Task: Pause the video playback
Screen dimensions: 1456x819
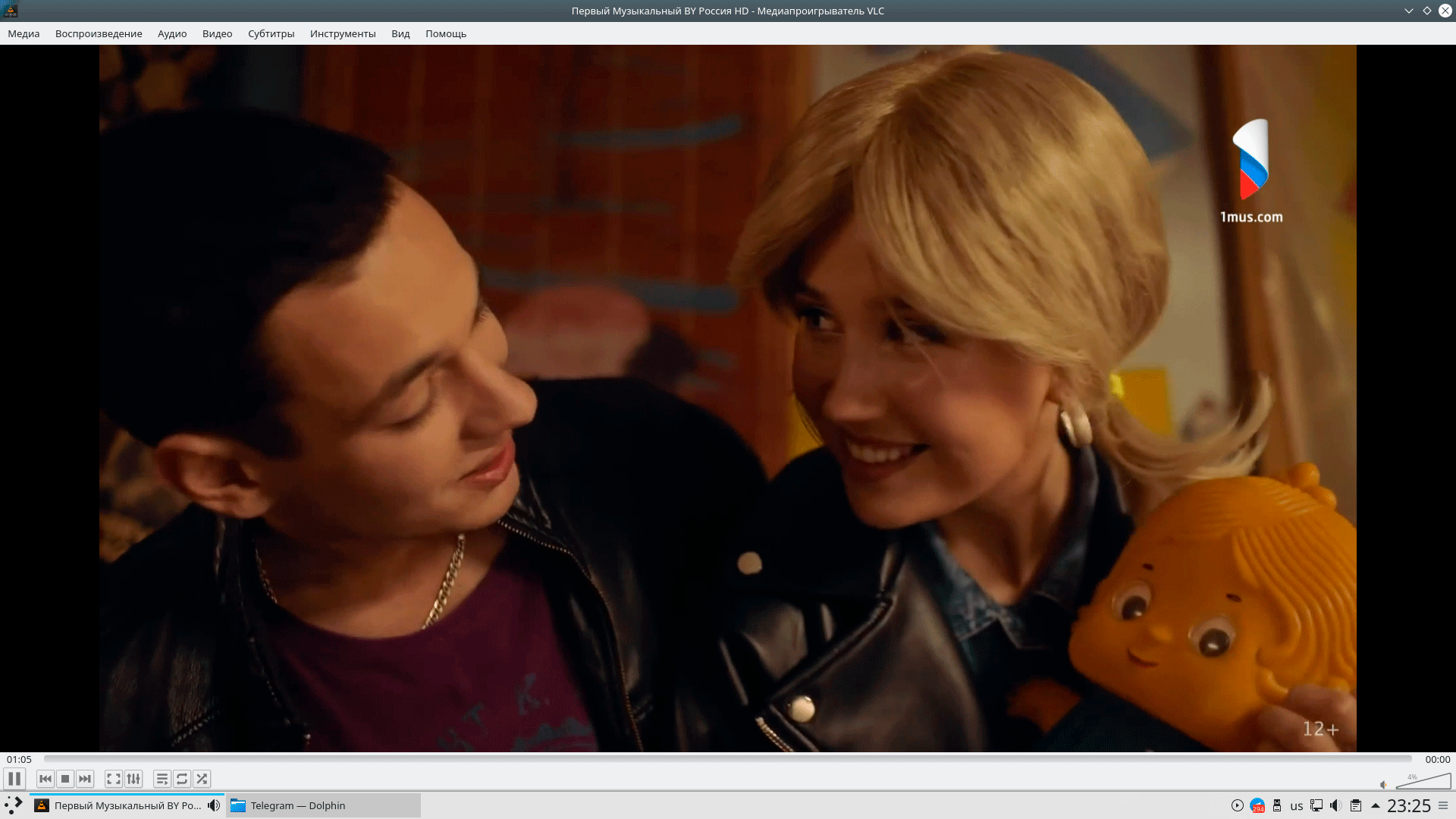Action: click(x=14, y=779)
